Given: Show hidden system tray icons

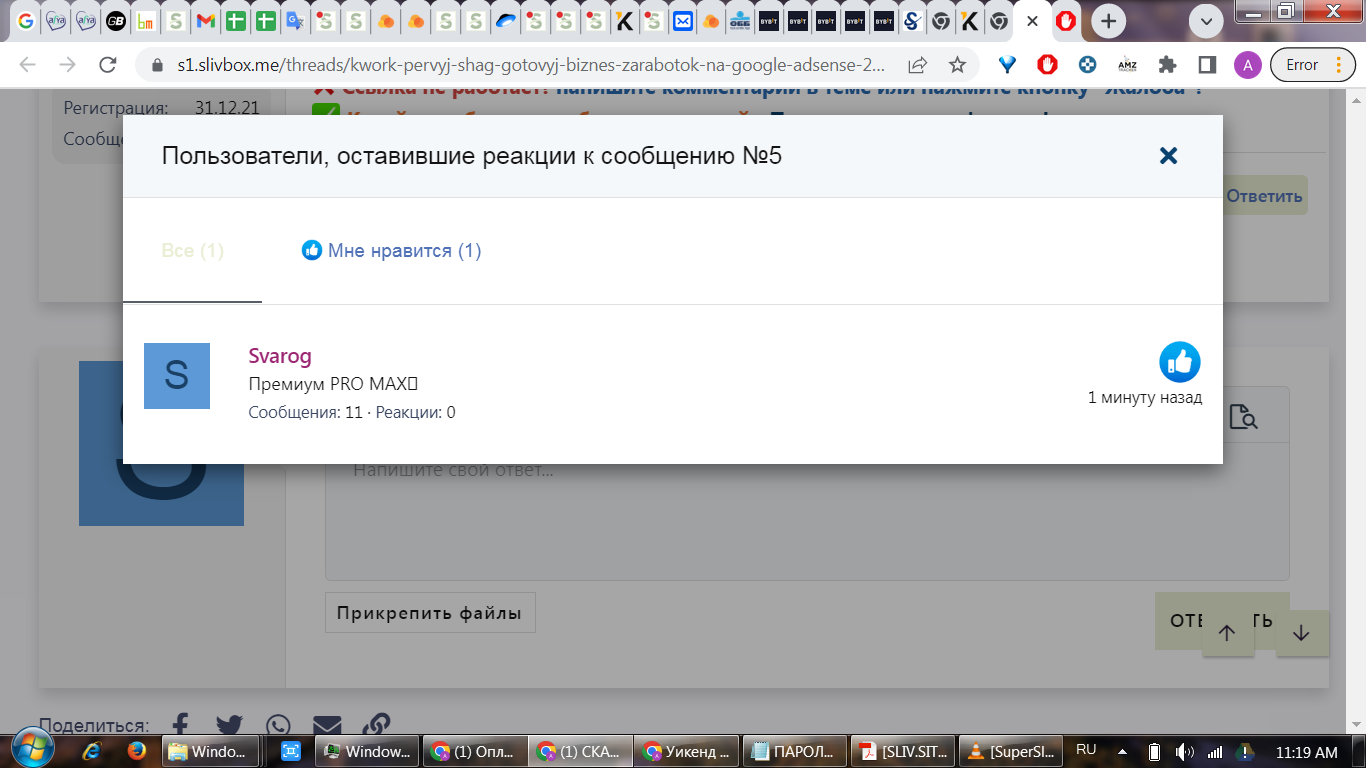Looking at the screenshot, I should pyautogui.click(x=1122, y=752).
